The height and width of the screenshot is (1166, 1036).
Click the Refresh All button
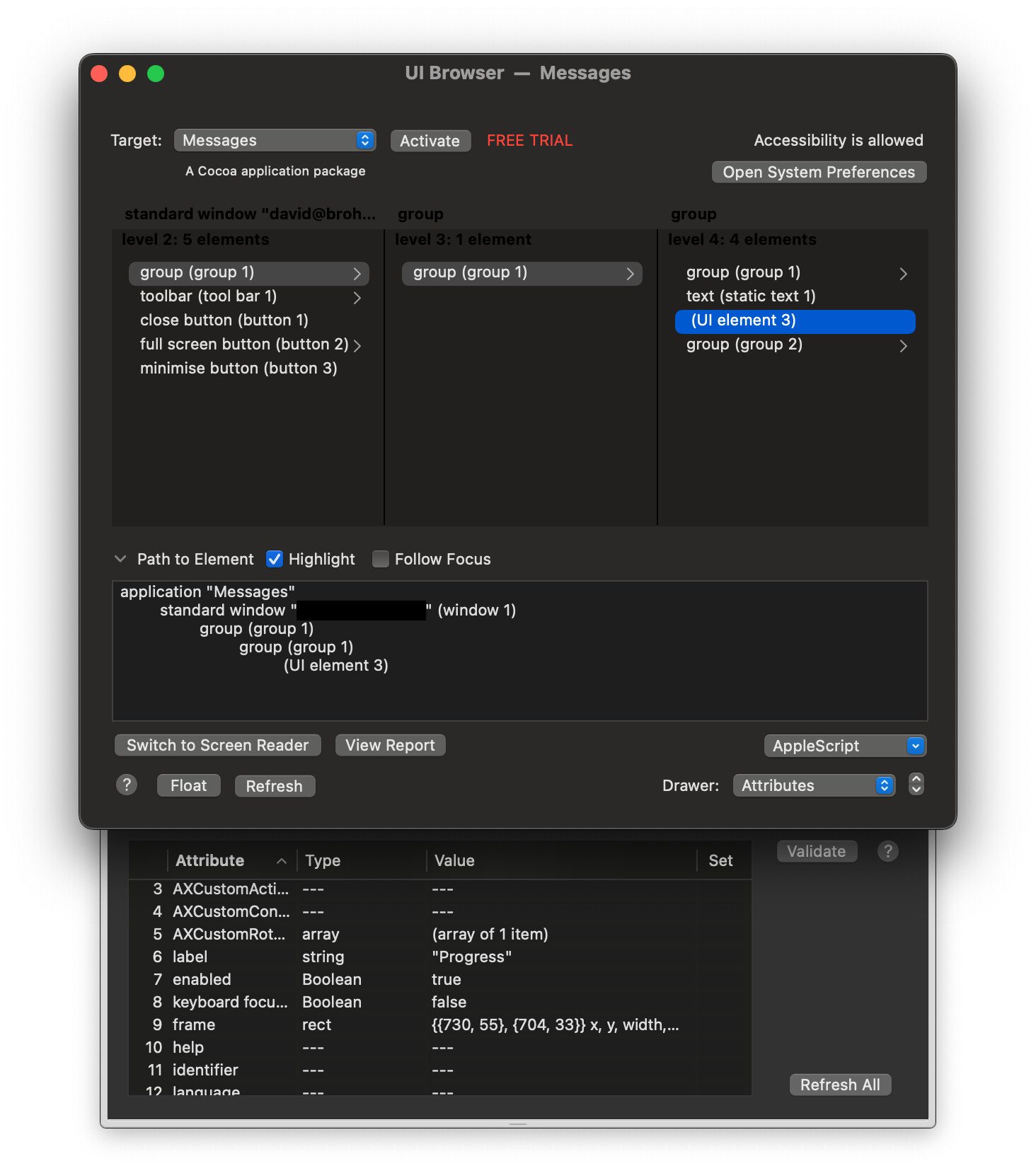point(840,1085)
